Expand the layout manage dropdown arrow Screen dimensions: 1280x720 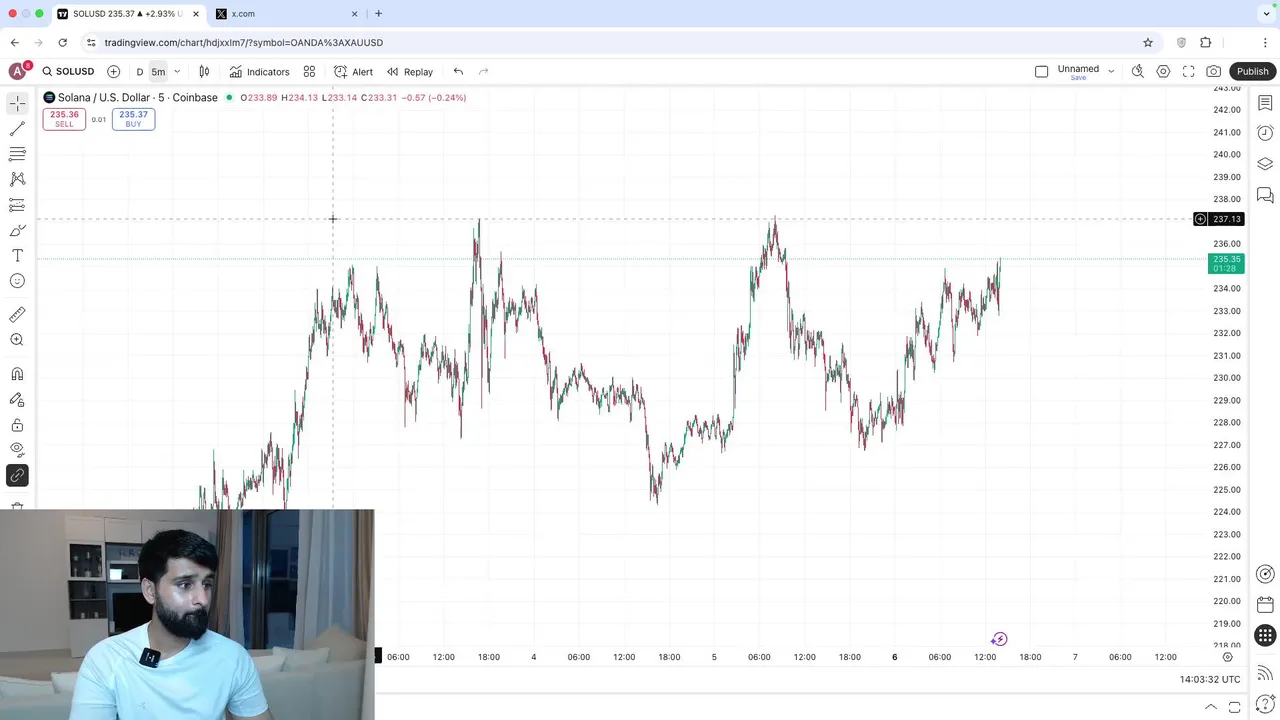[x=1111, y=72]
